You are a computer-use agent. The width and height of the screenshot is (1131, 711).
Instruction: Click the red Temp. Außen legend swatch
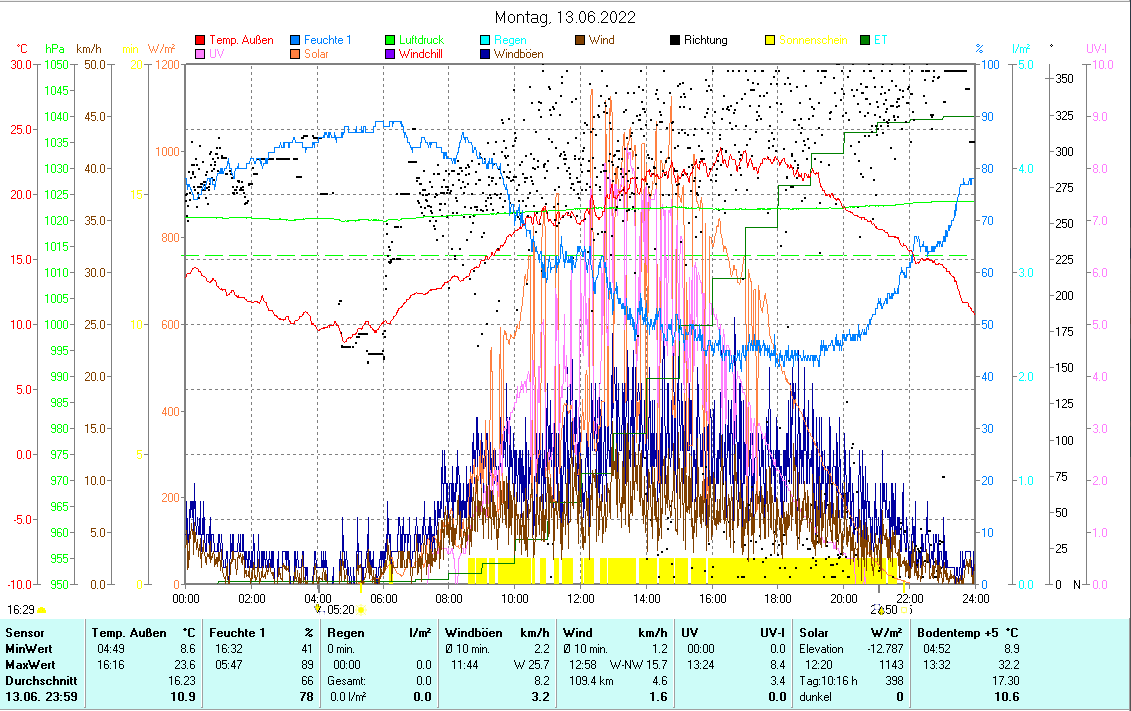pos(201,40)
